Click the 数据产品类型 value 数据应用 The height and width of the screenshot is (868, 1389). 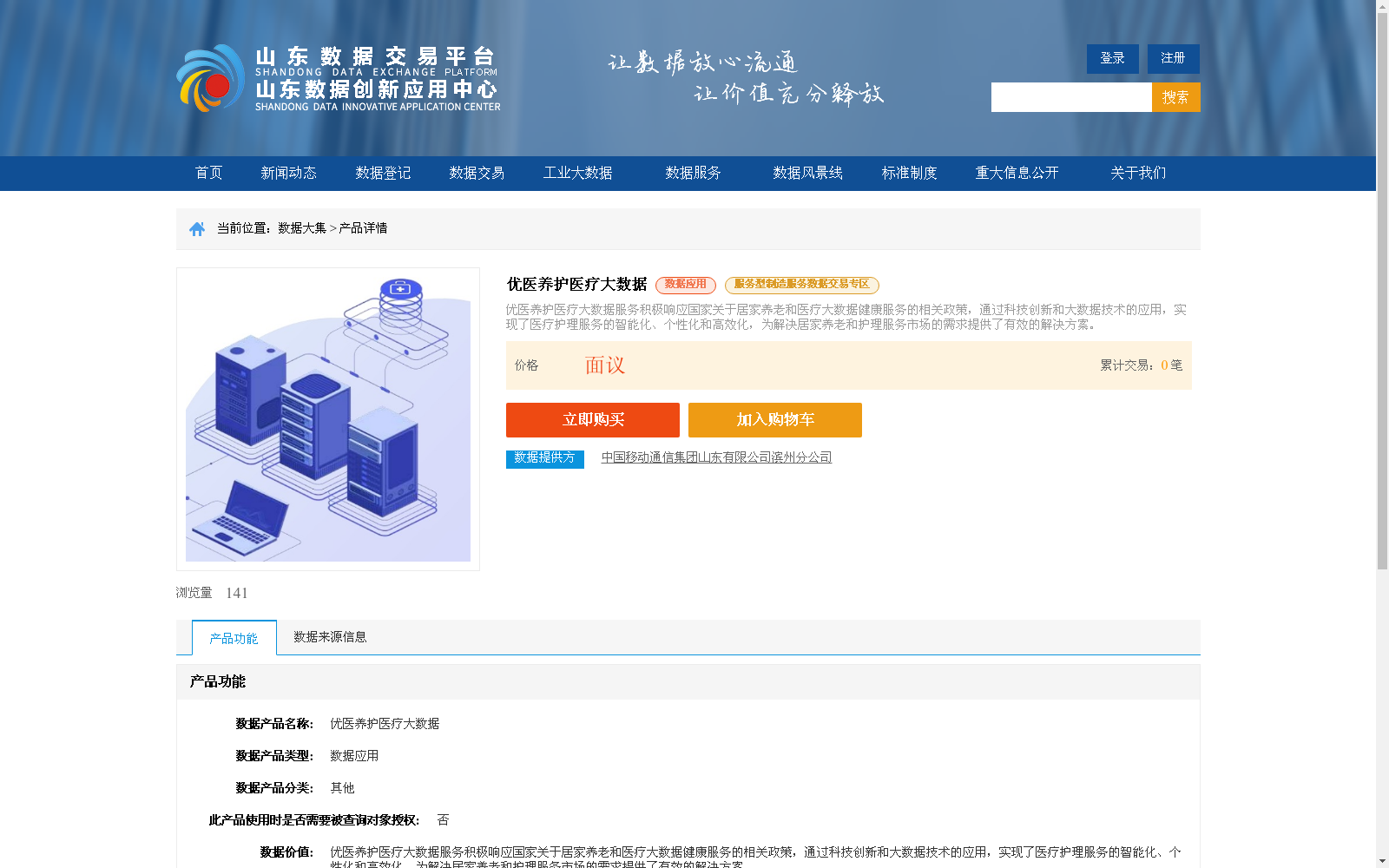pos(354,756)
